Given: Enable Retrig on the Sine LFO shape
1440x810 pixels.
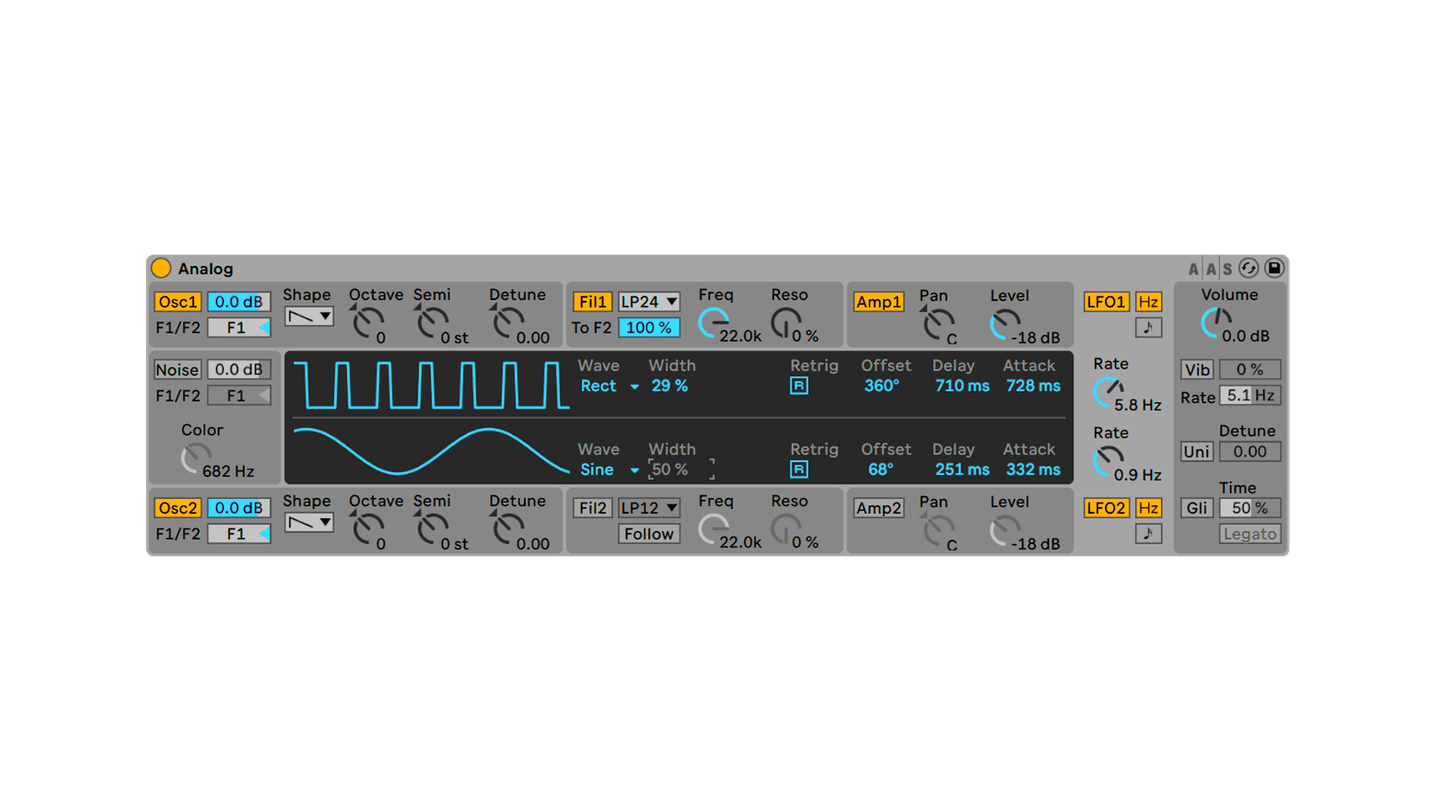Looking at the screenshot, I should [x=798, y=469].
